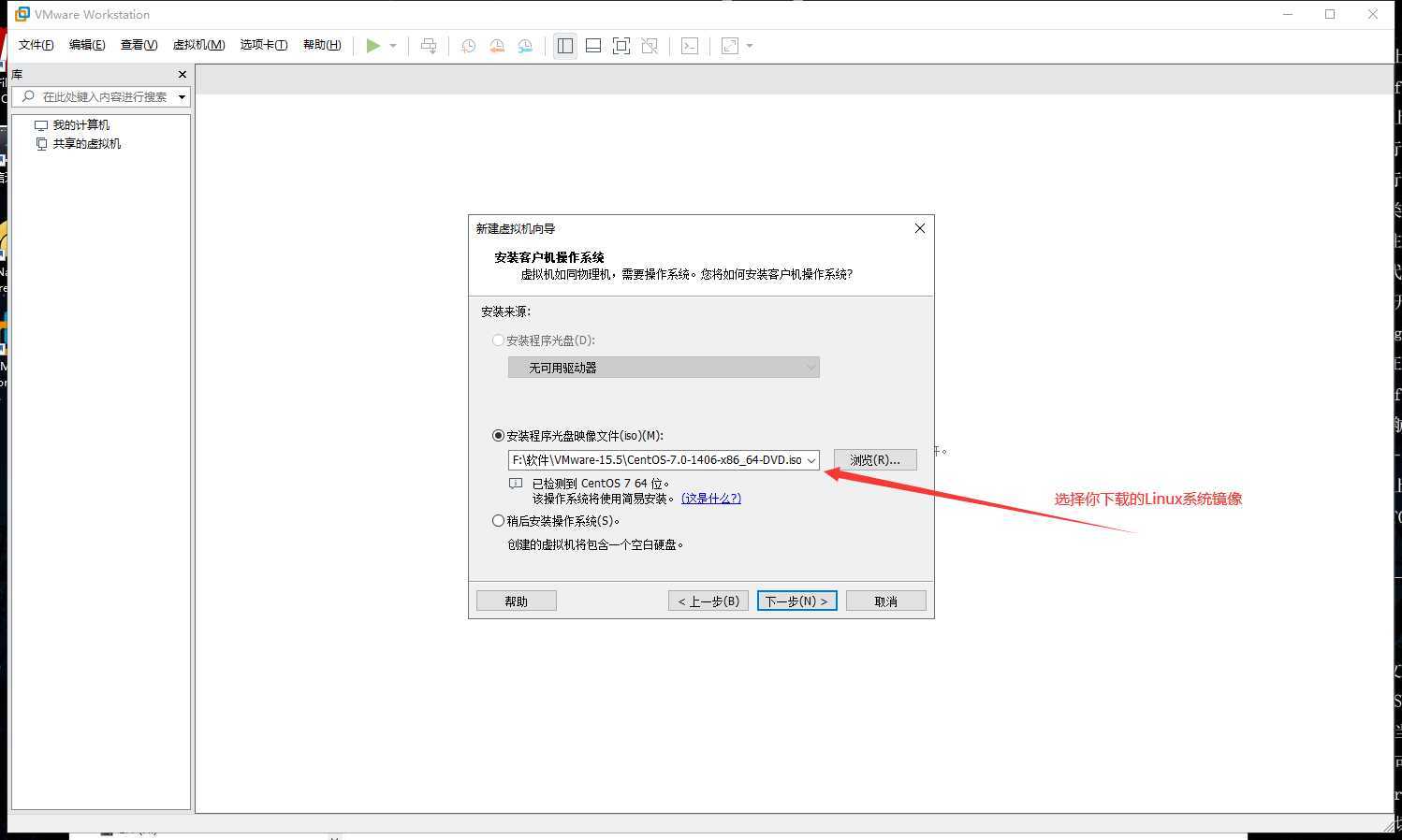The image size is (1402, 840).
Task: Select 稍后安装操作系统(S) radio button
Action: (x=499, y=521)
